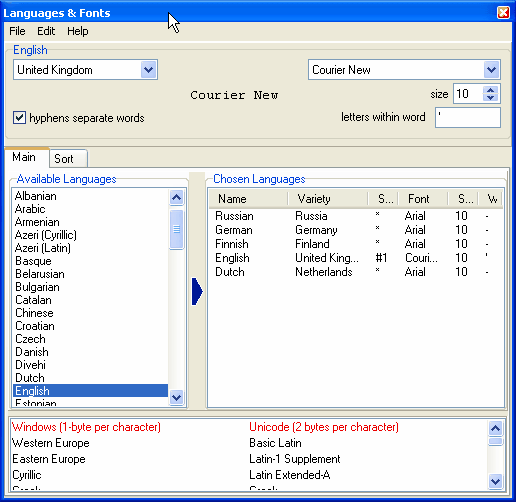Screen dimensions: 516x502
Task: Select Dutch row in Chosen Languages
Action: click(x=356, y=272)
